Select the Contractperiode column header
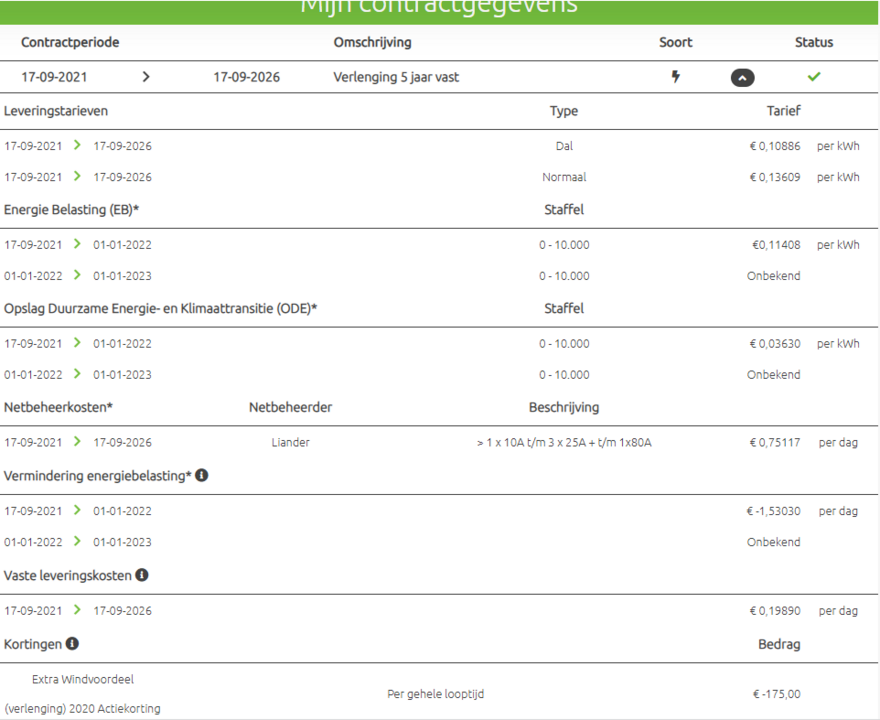Screen dimensions: 880x720 [70, 43]
